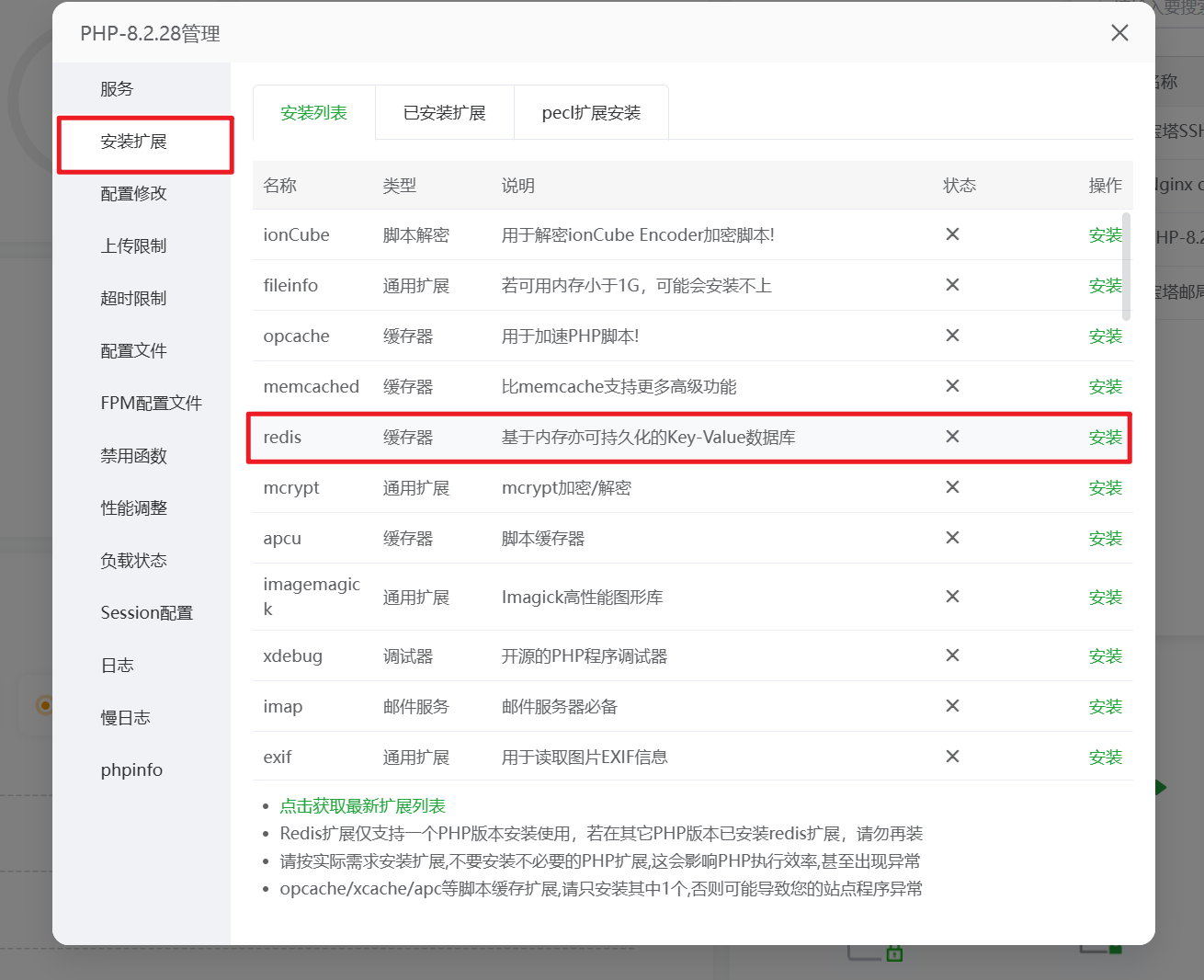
Task: Open 配置修改 settings page
Action: coord(134,194)
